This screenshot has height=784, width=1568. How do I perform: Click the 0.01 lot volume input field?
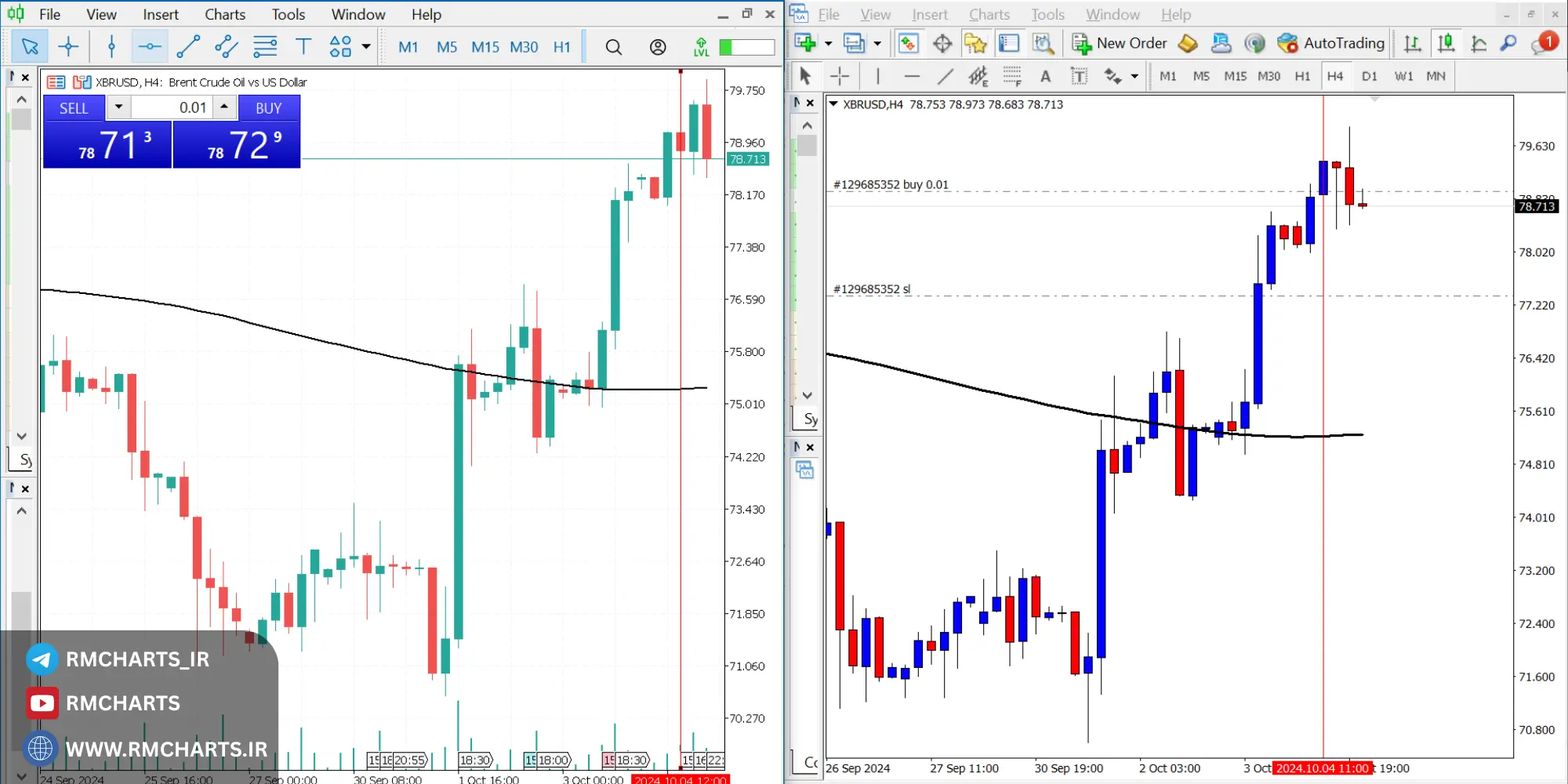click(171, 107)
